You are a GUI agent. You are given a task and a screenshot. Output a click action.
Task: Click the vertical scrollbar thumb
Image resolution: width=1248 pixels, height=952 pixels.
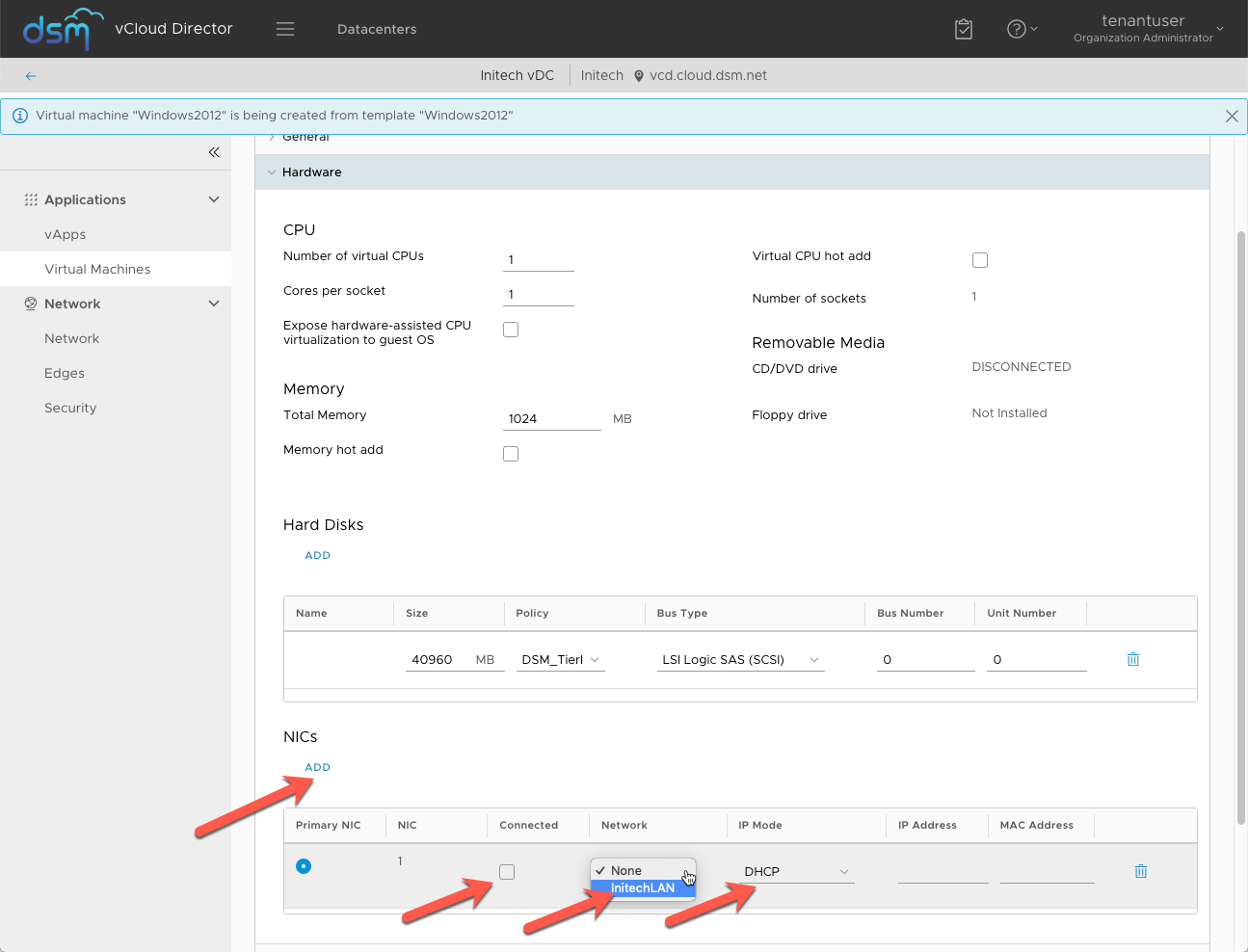(1241, 528)
